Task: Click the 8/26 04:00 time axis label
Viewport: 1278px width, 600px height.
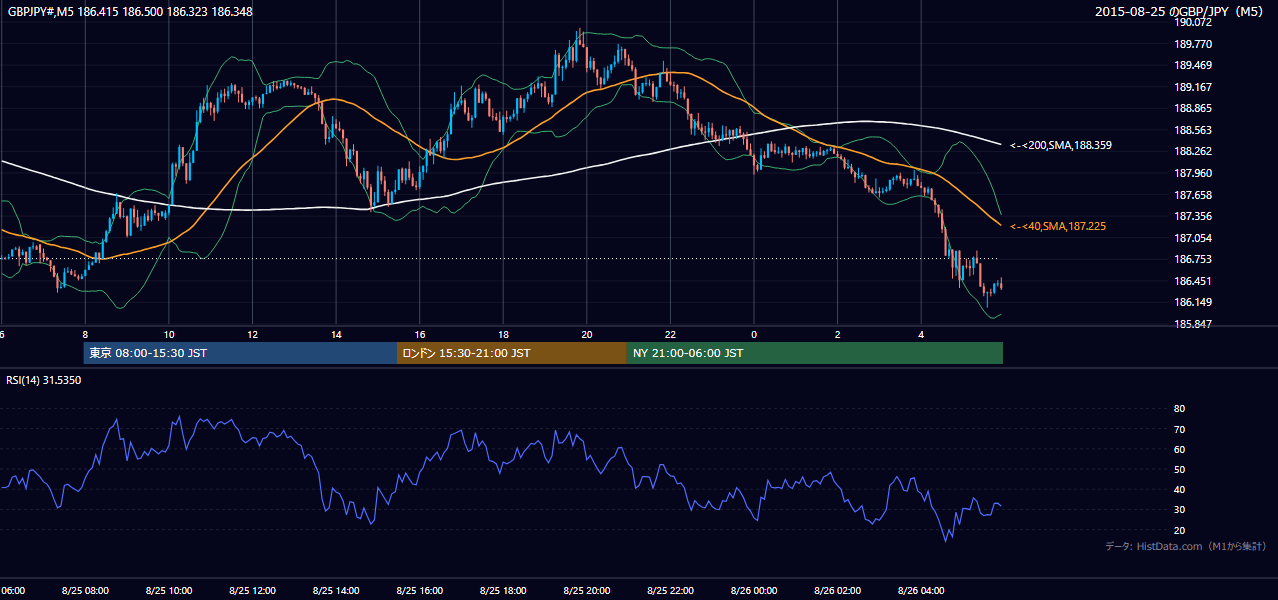Action: coord(922,591)
